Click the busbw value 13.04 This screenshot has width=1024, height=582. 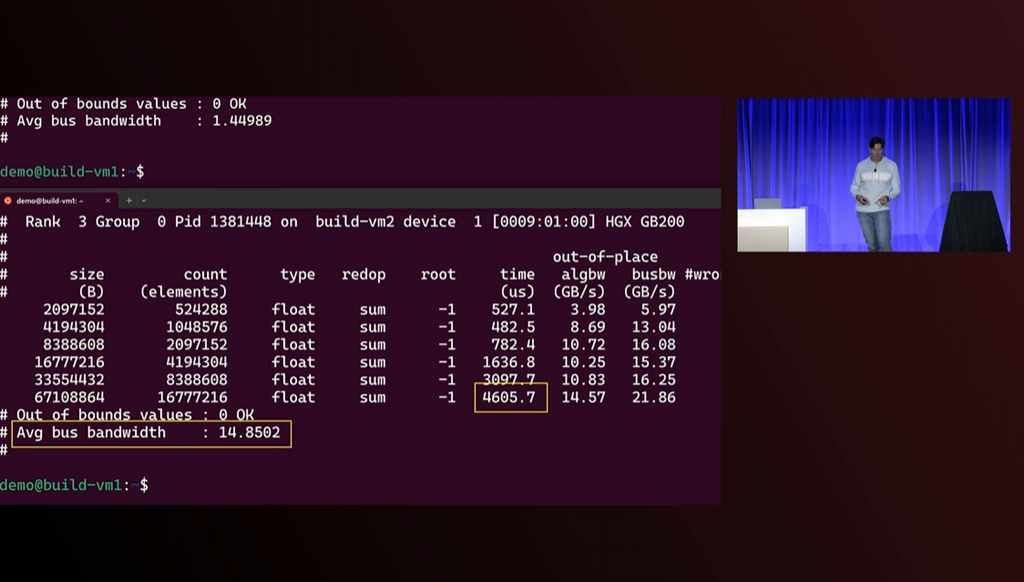[x=653, y=327]
